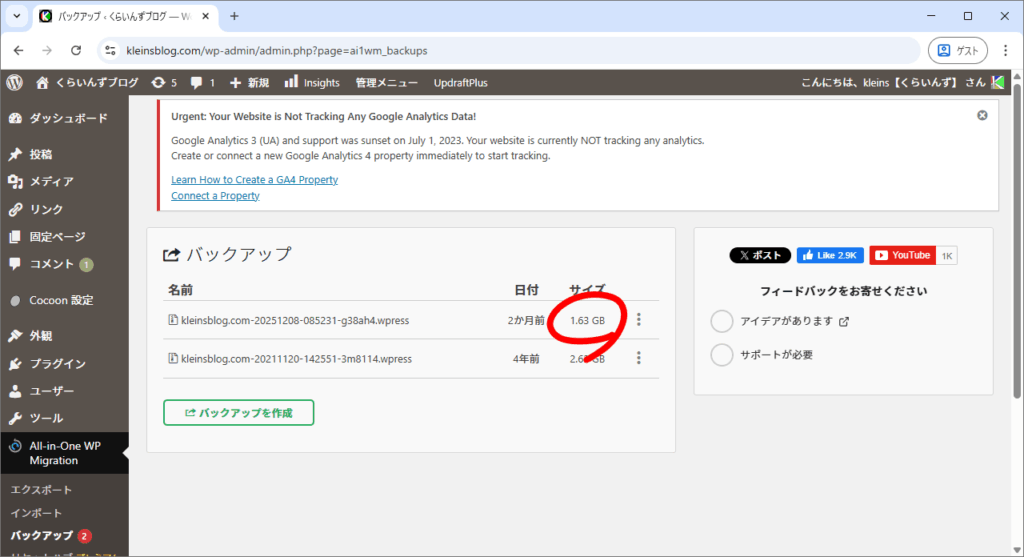Click the browser back arrow
1024x557 pixels.
[18, 50]
